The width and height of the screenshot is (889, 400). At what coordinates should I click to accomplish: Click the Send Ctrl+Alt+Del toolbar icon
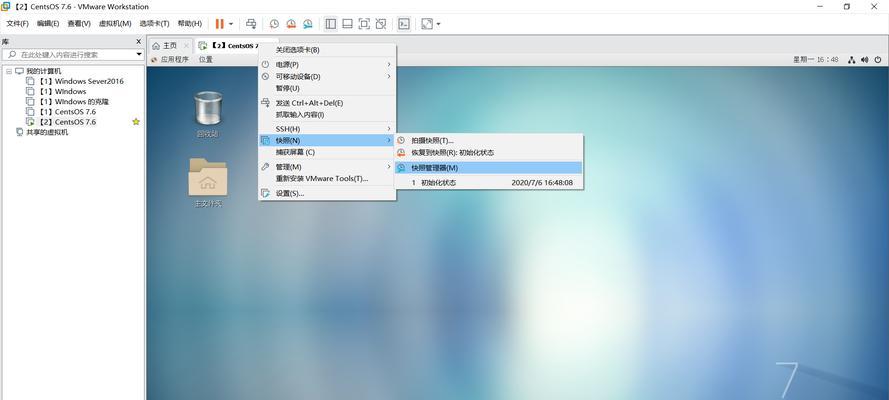point(251,24)
